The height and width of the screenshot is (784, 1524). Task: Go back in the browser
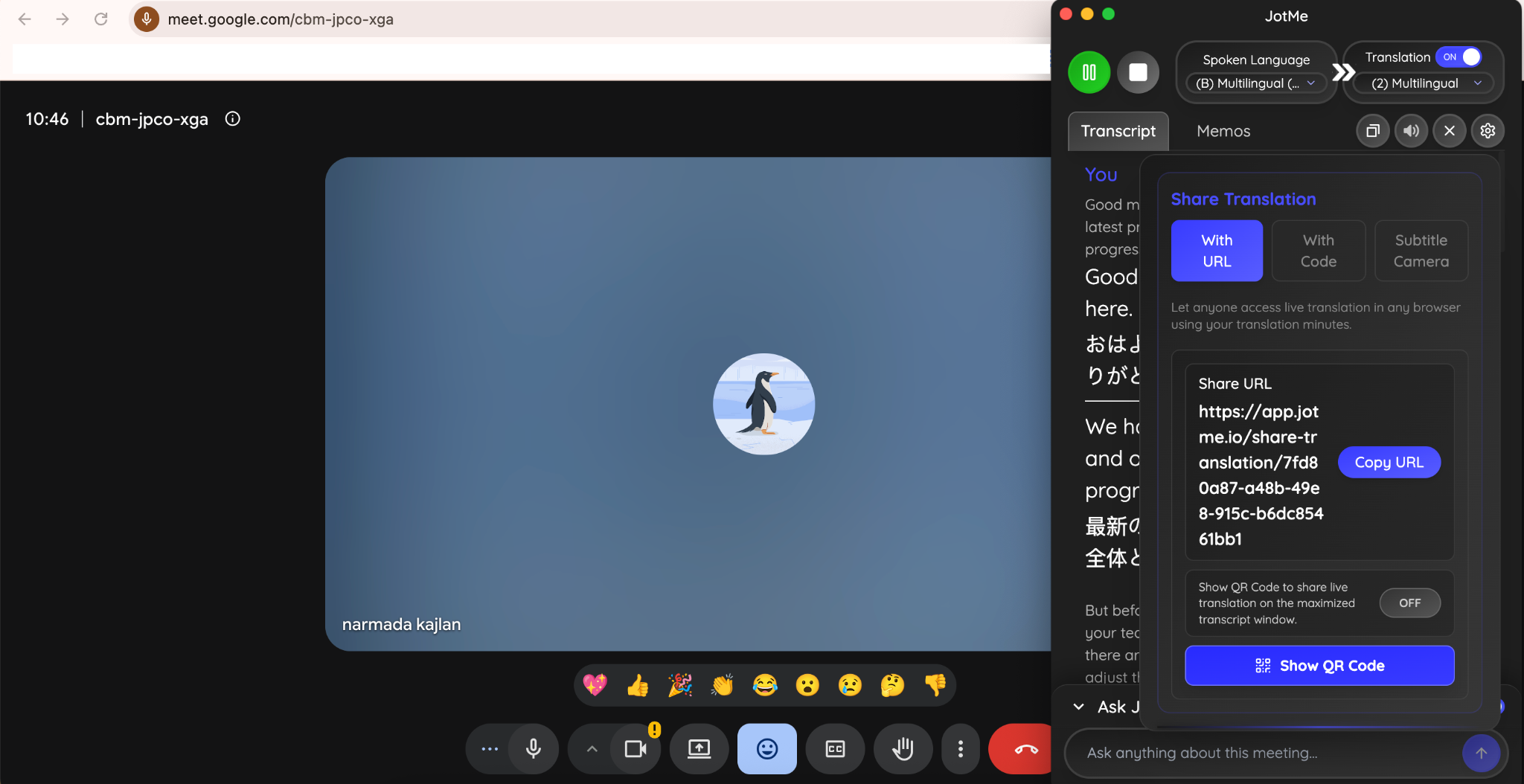tap(25, 19)
